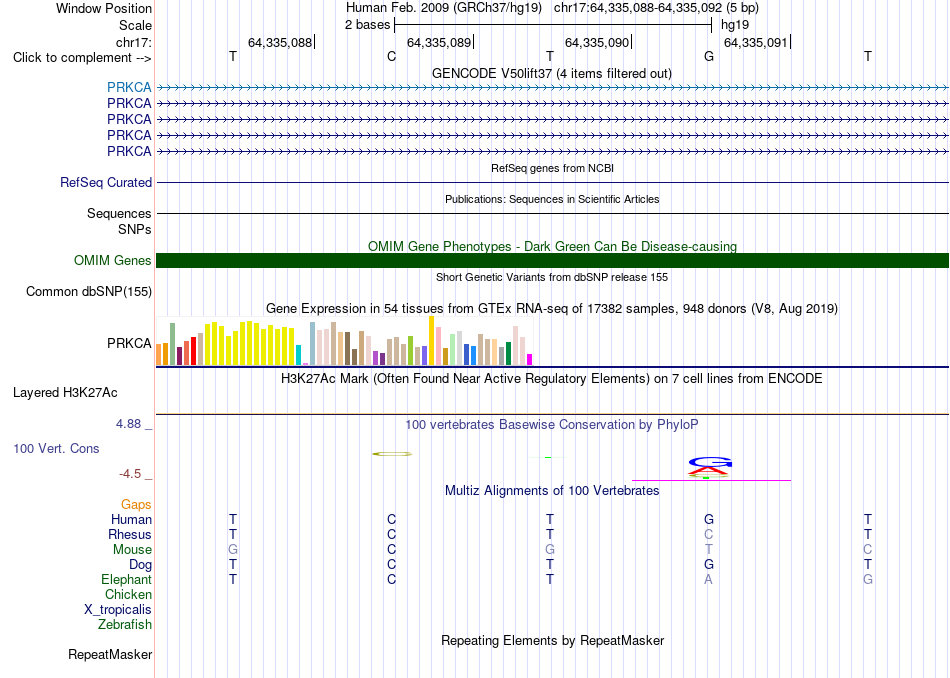950x678 pixels.
Task: Click the 64,335,088 position marker
Action: (280, 42)
